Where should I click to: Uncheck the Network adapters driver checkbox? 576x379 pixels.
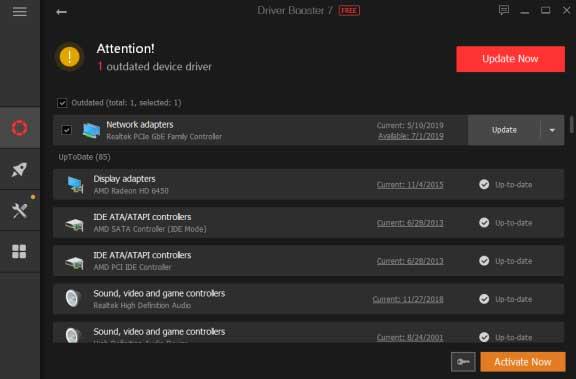66,130
